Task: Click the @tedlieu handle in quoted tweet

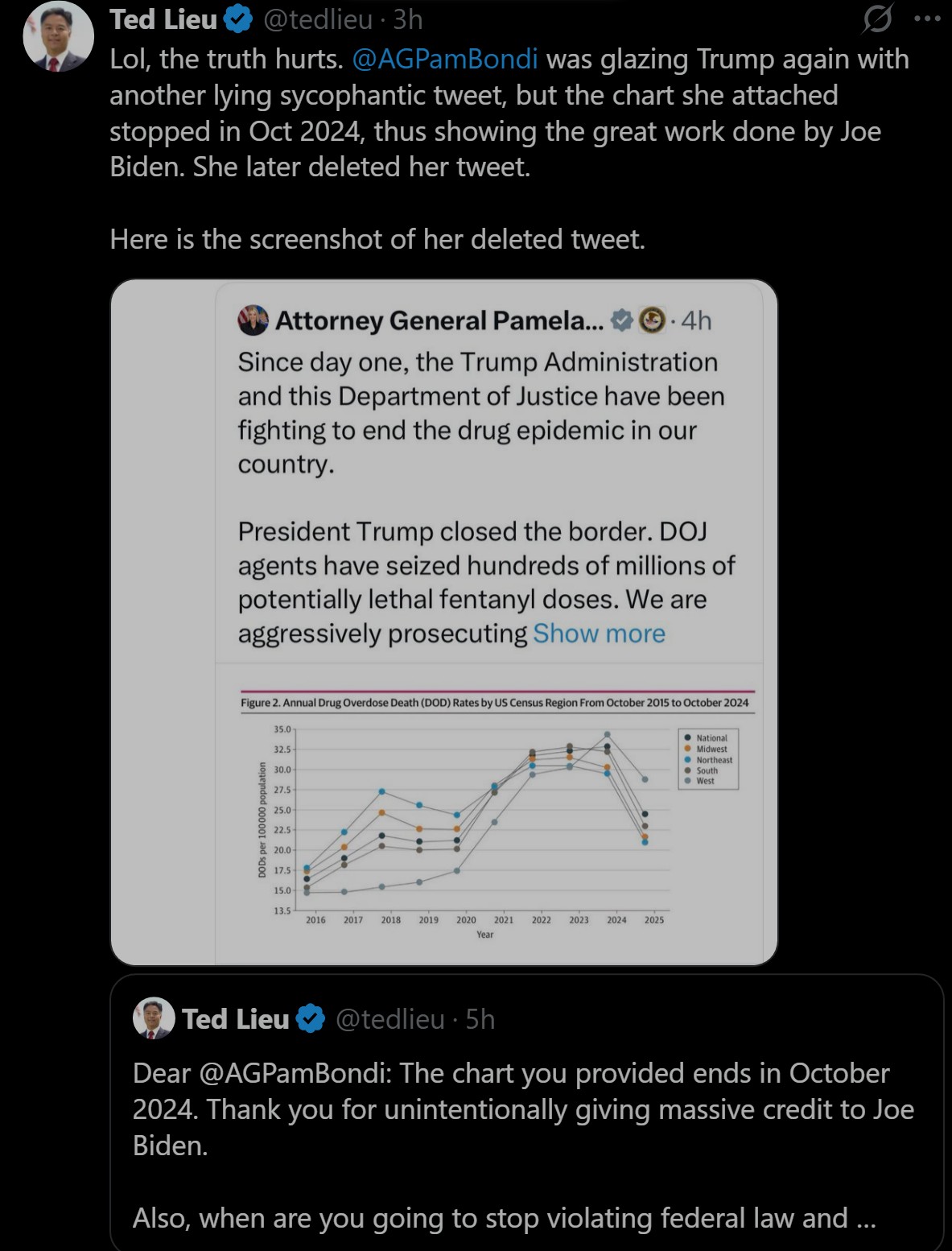Action: tap(389, 1019)
